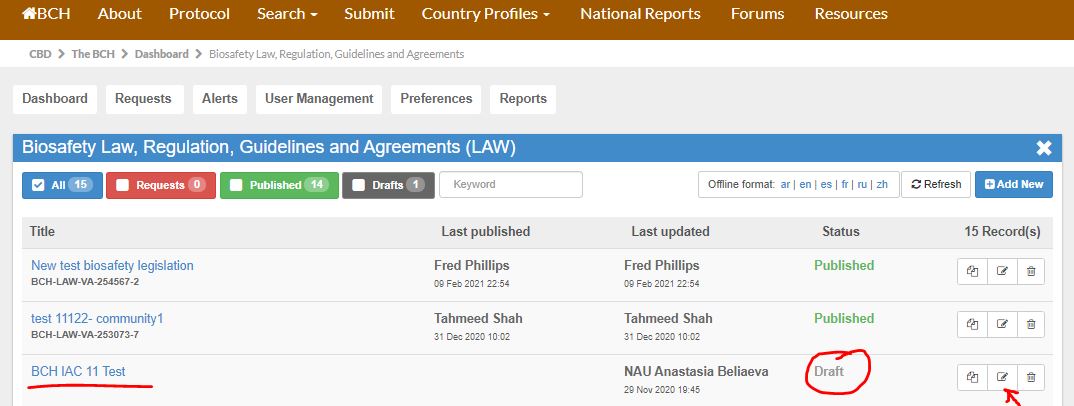This screenshot has height=406, width=1074.
Task: Open the National Reports menu item
Action: coord(640,14)
